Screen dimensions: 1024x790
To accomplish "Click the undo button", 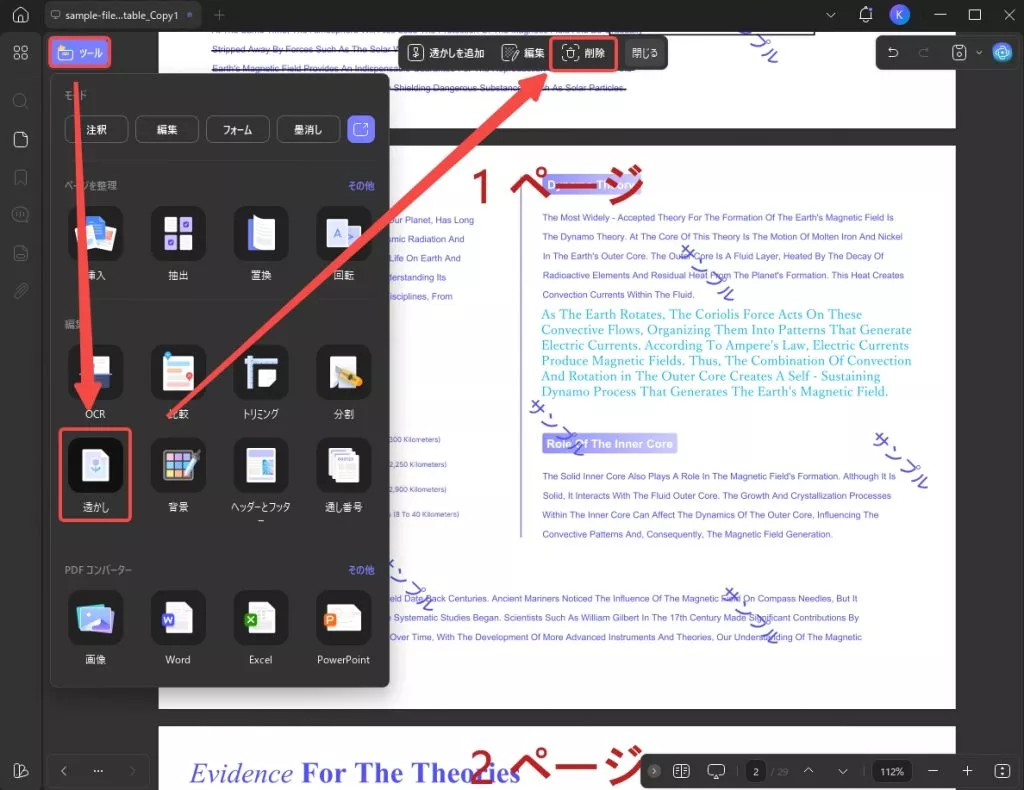I will 893,53.
